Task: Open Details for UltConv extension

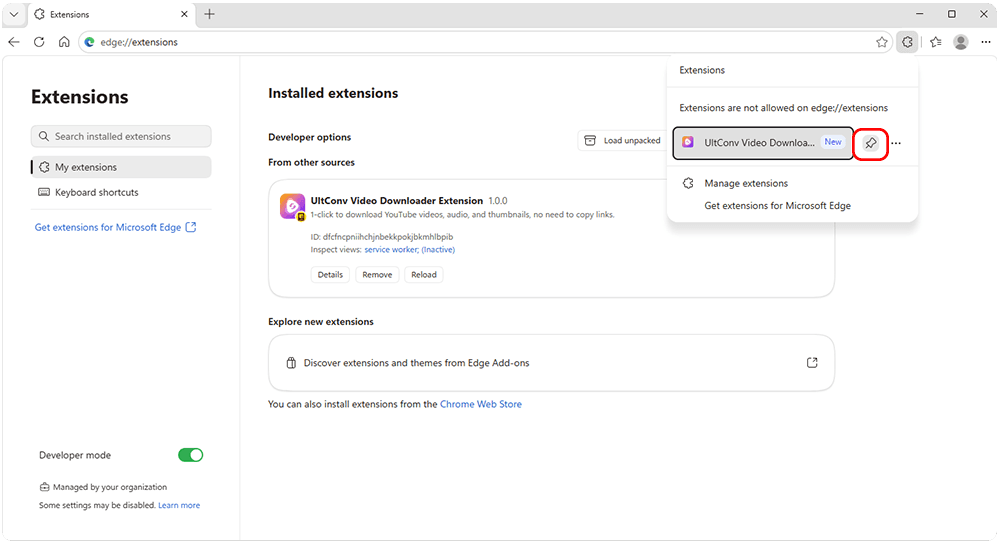Action: [x=330, y=275]
